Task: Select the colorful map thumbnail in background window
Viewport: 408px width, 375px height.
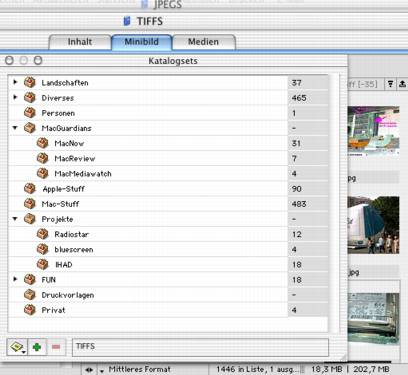Action: 373,131
